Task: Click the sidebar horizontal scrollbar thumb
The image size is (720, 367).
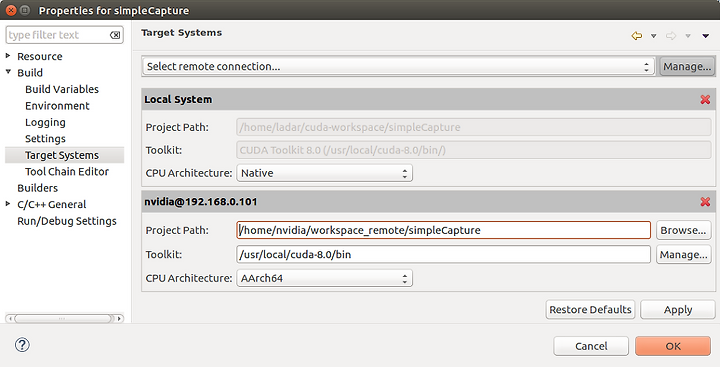Action: (x=62, y=318)
